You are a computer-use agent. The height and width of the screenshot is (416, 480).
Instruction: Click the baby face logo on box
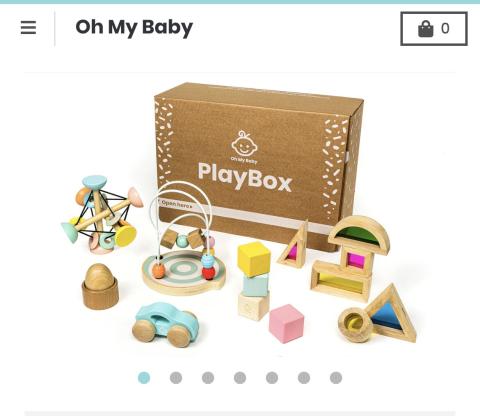pos(244,144)
